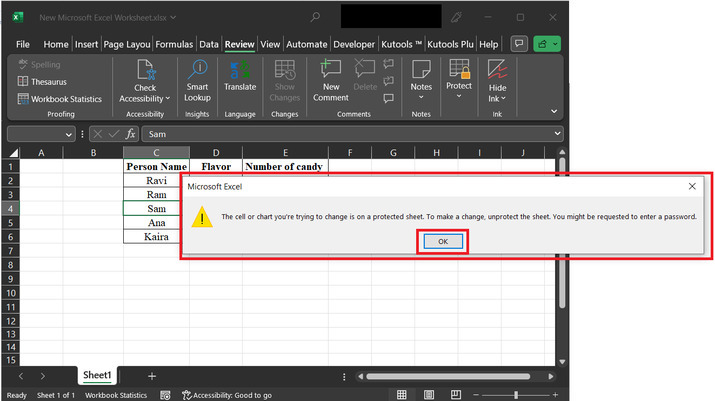Viewport: 715px width, 401px height.
Task: Adjust the zoom slider in status bar
Action: pyautogui.click(x=515, y=395)
